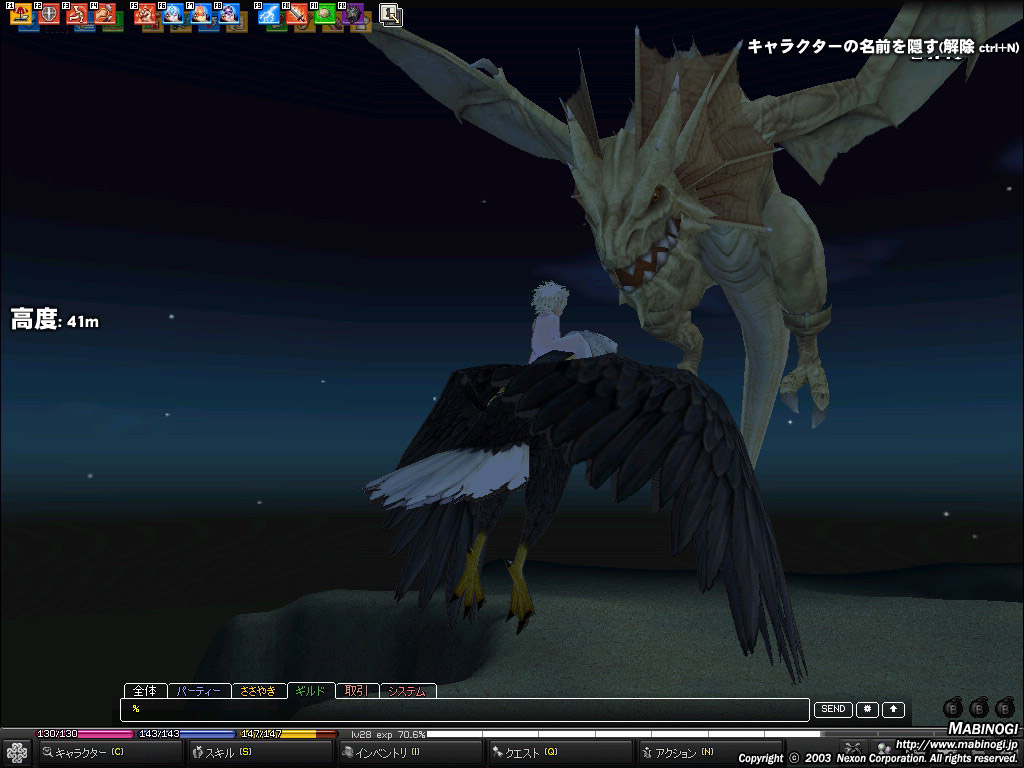Cast the F7 fire flame skill

tap(201, 14)
